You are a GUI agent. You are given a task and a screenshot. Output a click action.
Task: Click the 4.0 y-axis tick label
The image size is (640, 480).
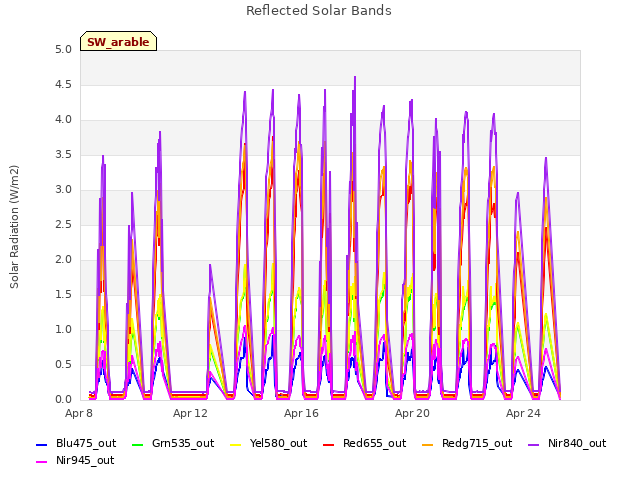[63, 120]
